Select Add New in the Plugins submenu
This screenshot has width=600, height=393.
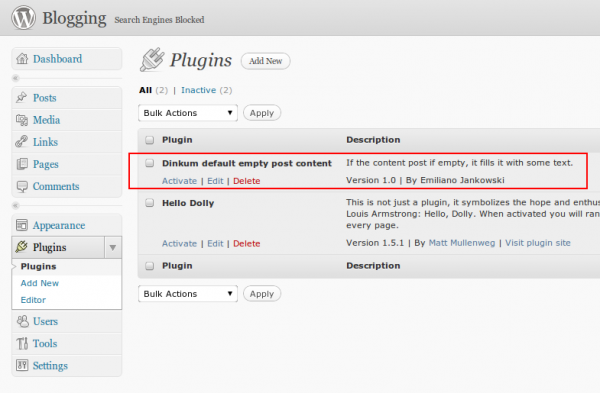(x=40, y=283)
